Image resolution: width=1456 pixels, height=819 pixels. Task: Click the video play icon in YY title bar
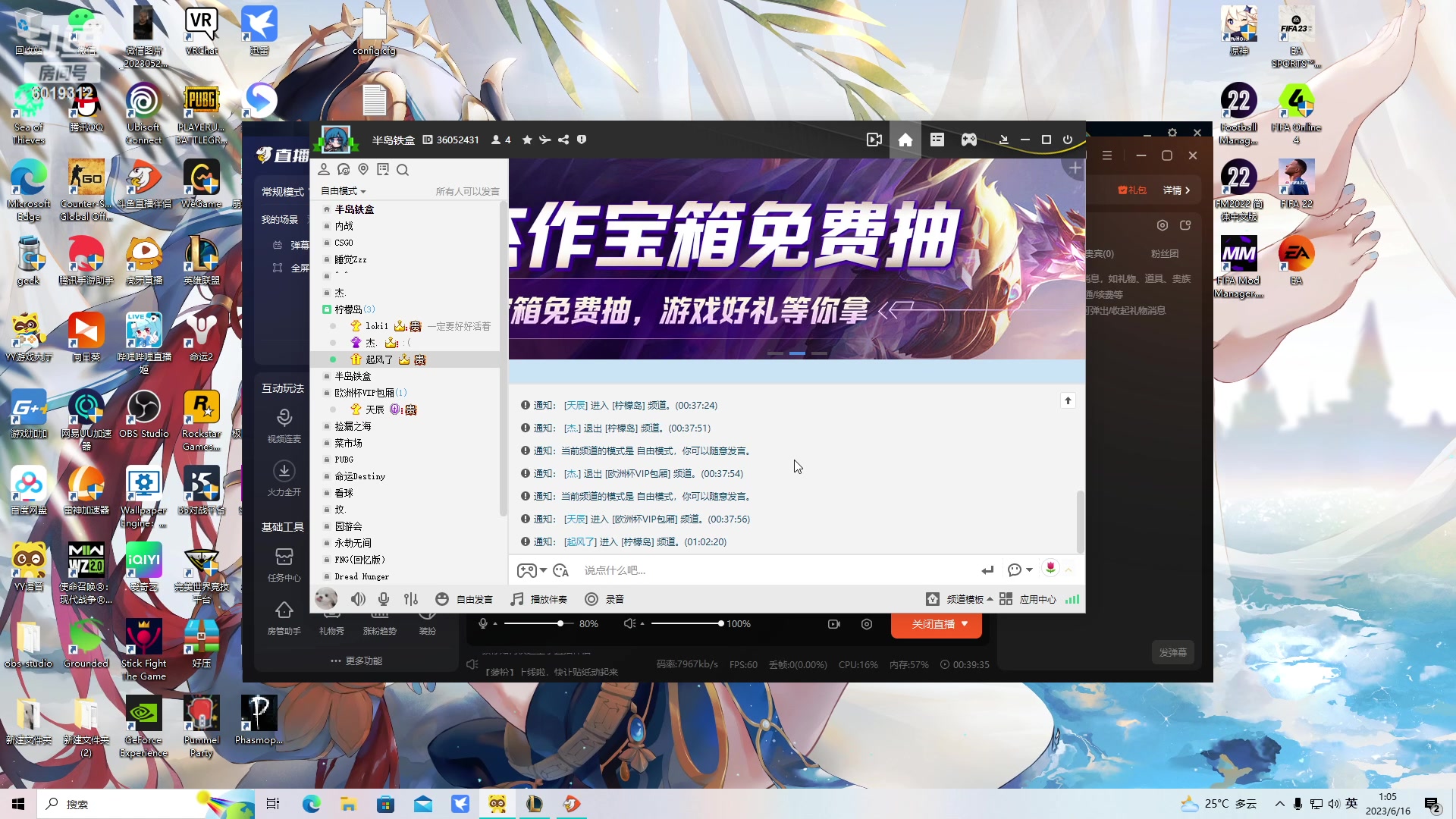(x=874, y=140)
